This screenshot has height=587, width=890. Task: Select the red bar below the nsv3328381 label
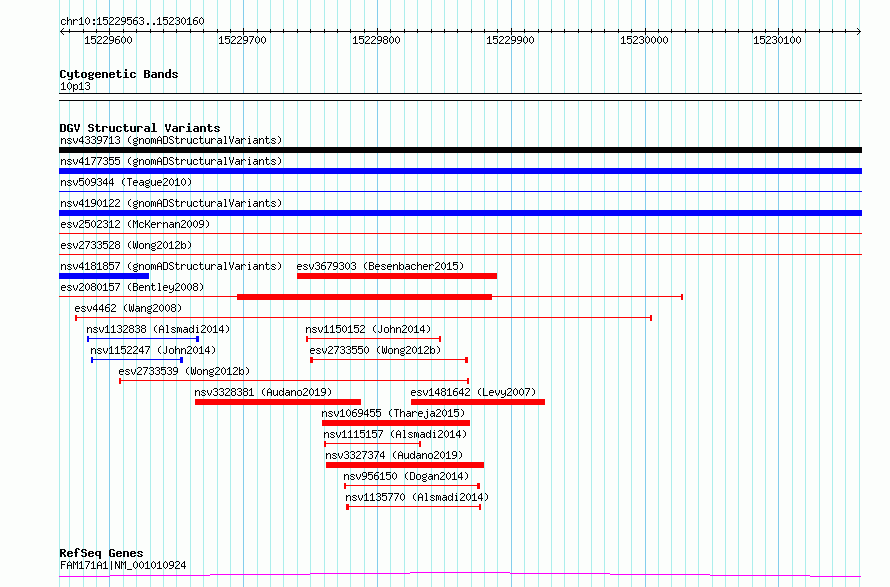tap(278, 402)
